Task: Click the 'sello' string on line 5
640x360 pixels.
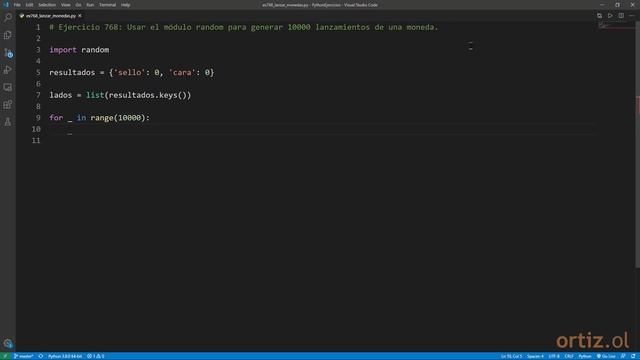Action: point(129,72)
